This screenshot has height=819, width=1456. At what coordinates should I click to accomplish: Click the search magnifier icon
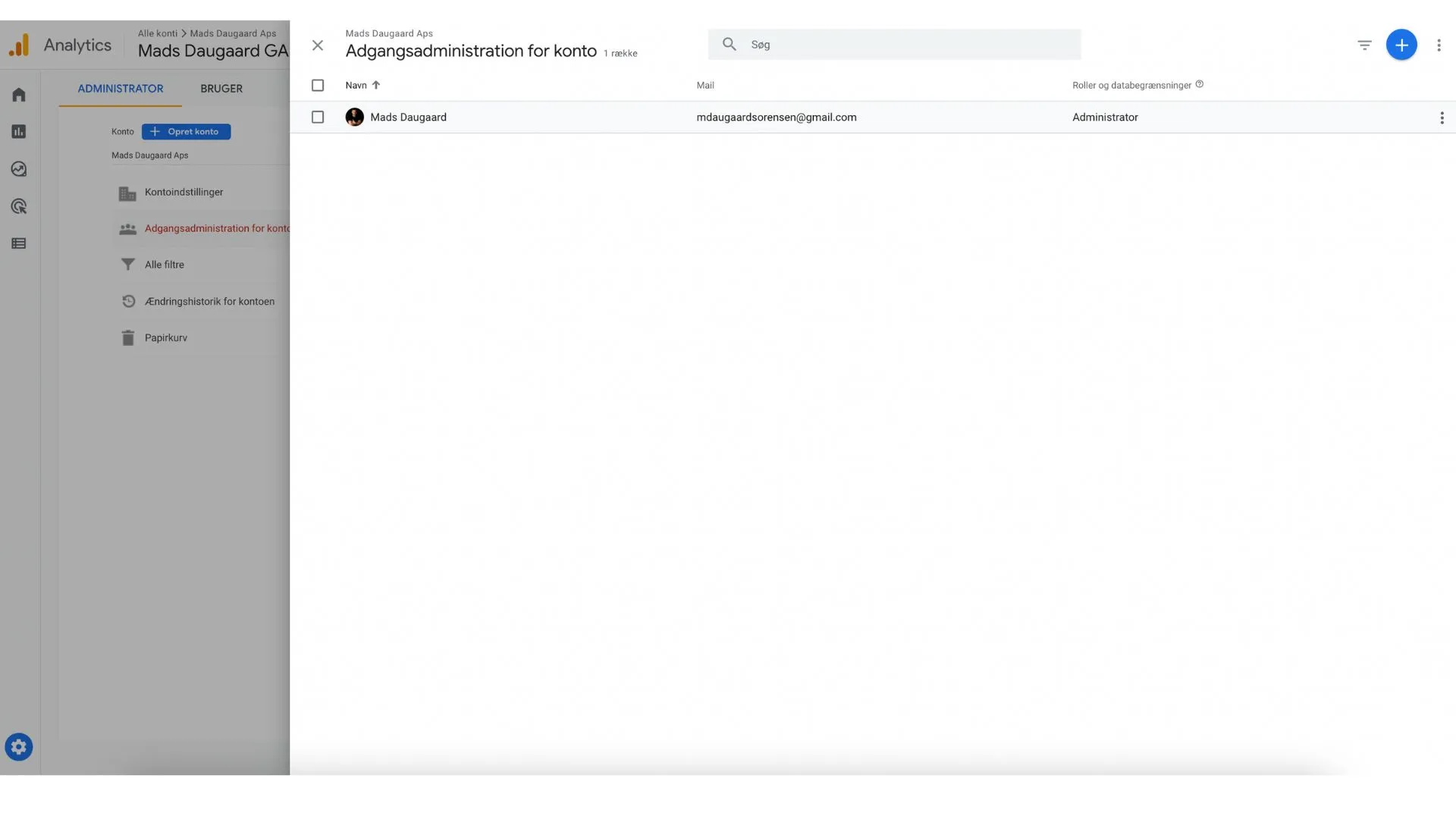coord(730,44)
